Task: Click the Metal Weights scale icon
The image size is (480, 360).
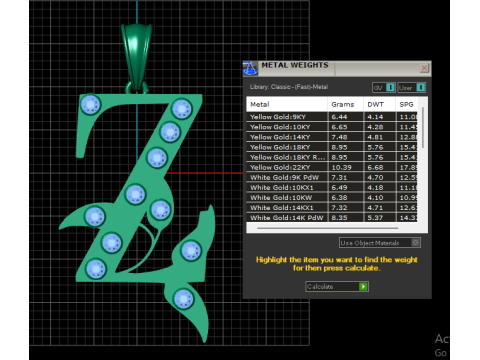Action: coord(250,68)
